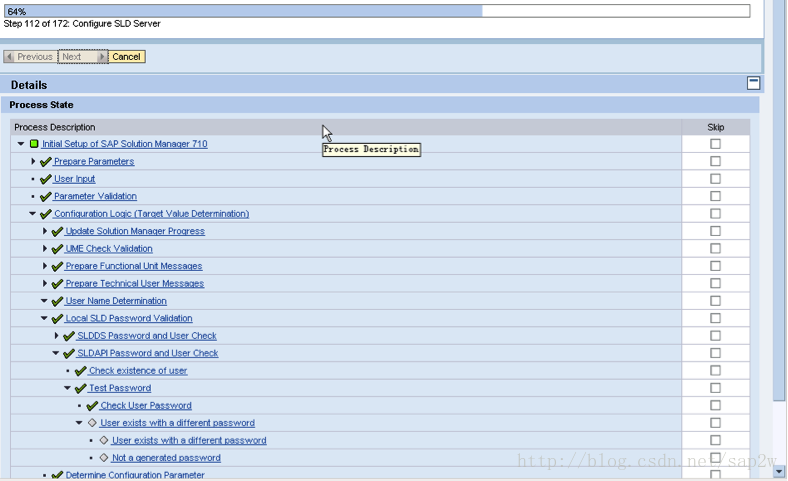Click the Next button's right arrow icon
The height and width of the screenshot is (481, 788).
[x=102, y=57]
